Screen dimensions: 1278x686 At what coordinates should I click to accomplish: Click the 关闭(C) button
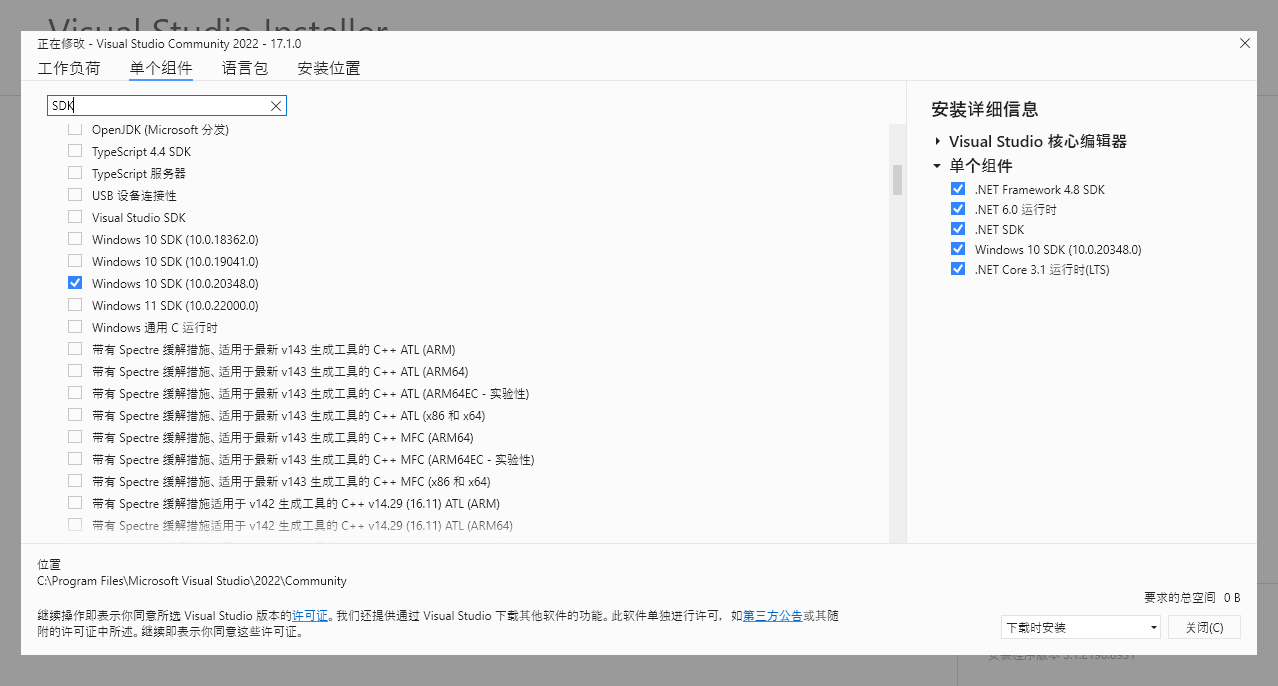coord(1205,627)
